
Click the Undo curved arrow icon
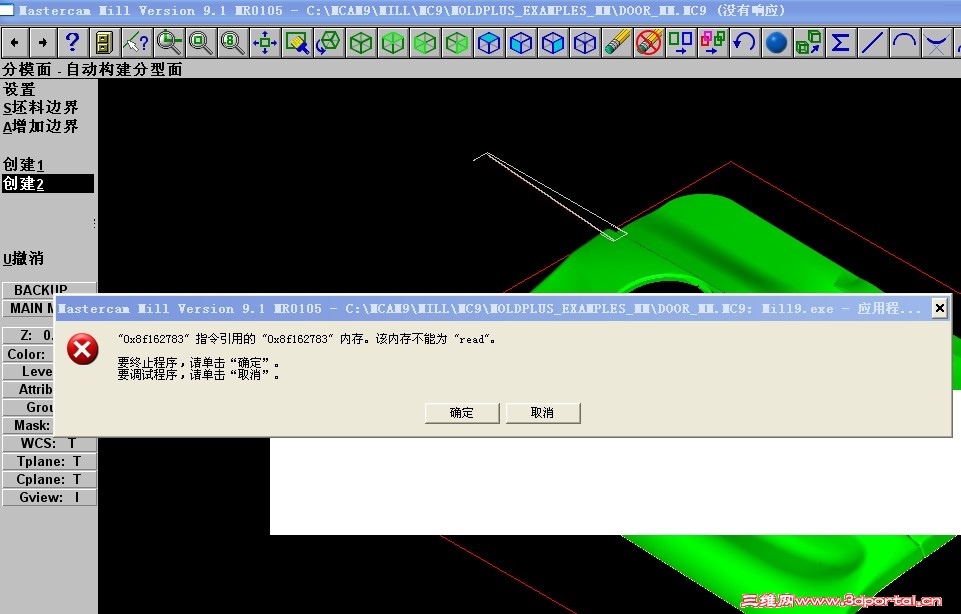pyautogui.click(x=745, y=42)
